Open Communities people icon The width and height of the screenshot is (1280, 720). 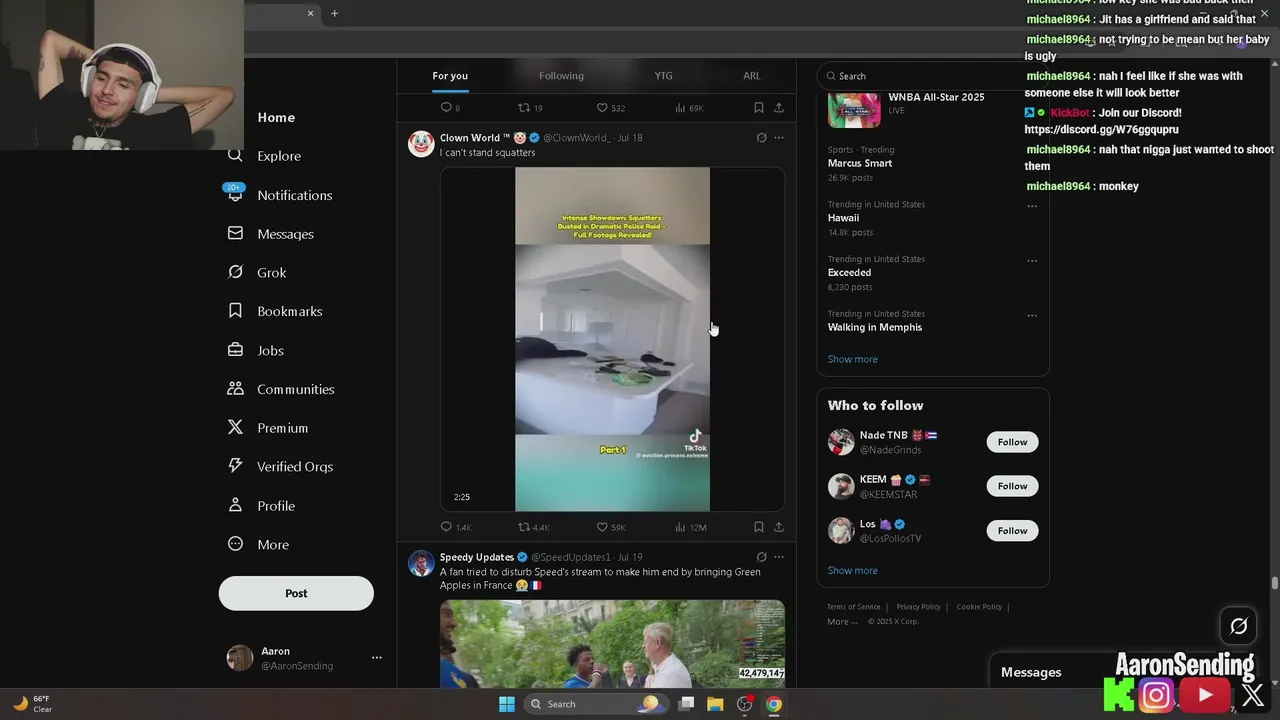(235, 388)
